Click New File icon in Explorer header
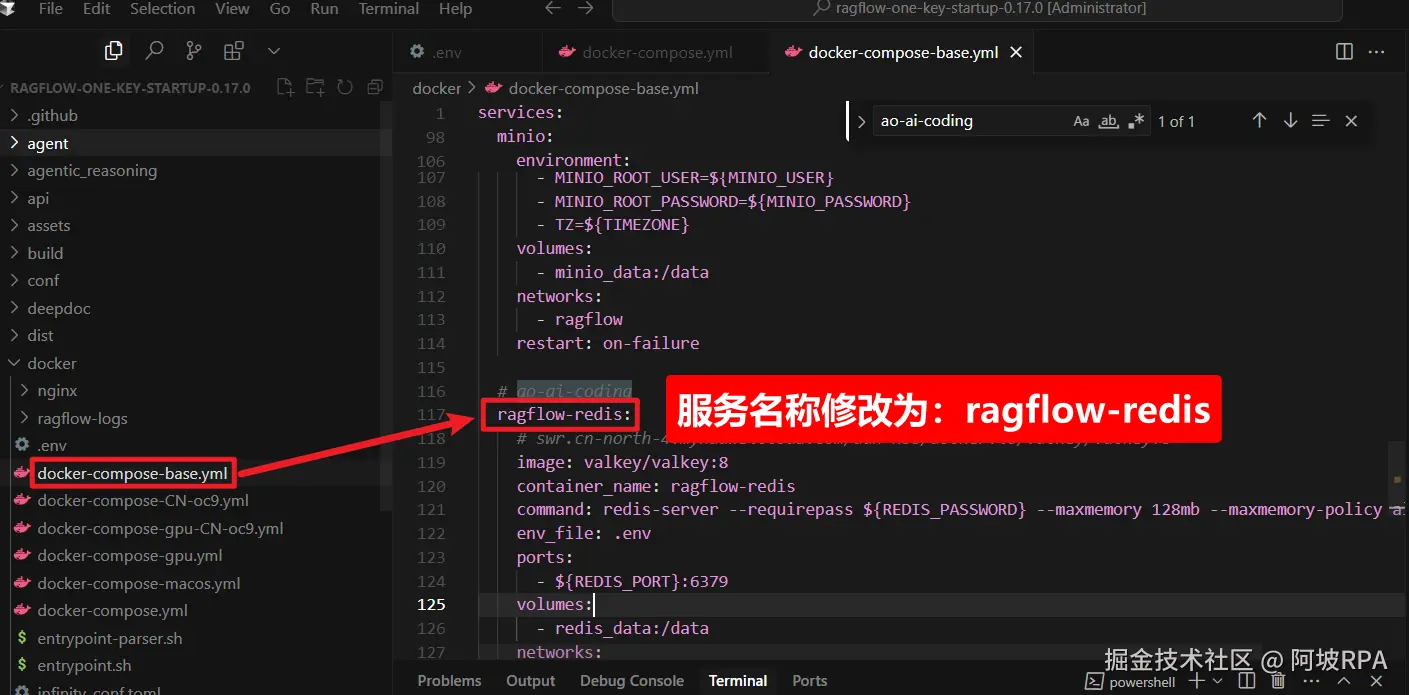 click(x=285, y=87)
